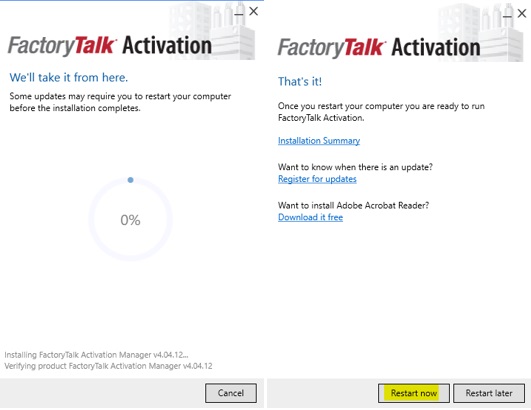Click the We'll take it from here heading
Screen dimensions: 531x410
tap(69, 78)
